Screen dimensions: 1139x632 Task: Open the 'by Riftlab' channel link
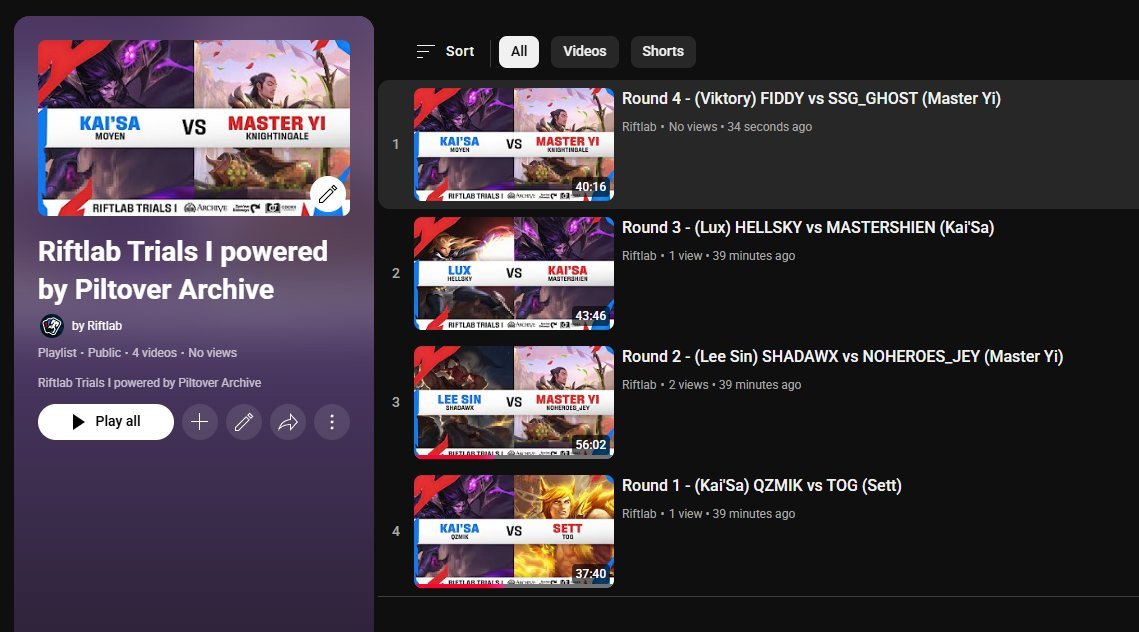(x=97, y=325)
